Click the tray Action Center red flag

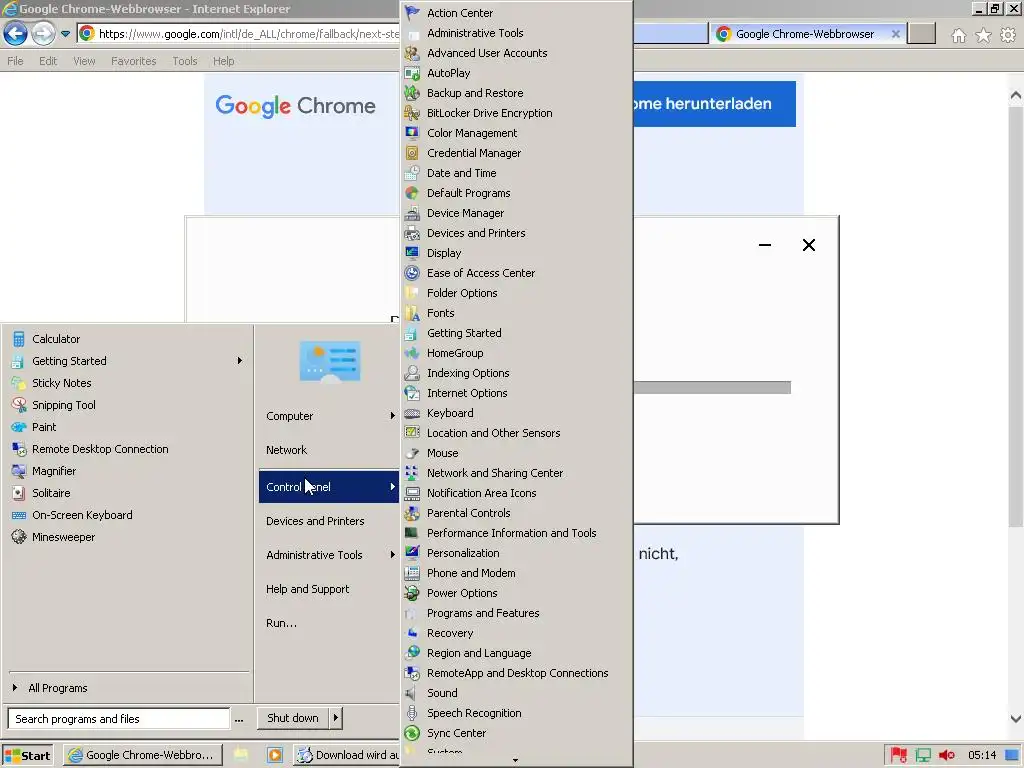coord(899,755)
